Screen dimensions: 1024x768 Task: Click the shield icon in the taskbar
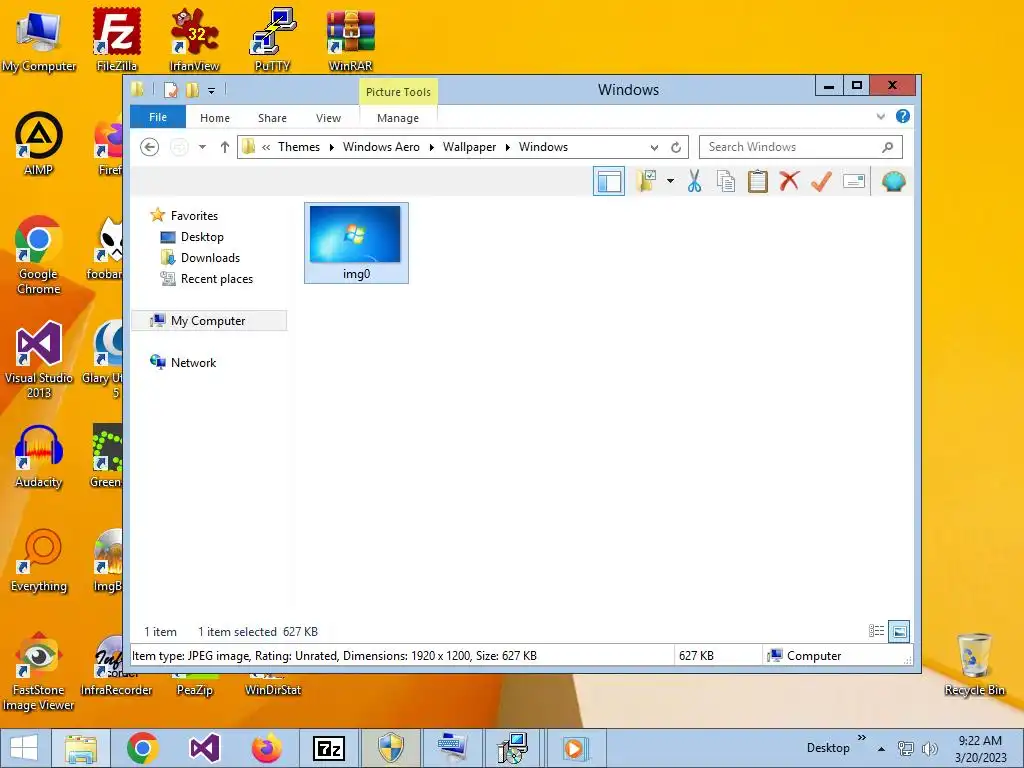pyautogui.click(x=391, y=748)
